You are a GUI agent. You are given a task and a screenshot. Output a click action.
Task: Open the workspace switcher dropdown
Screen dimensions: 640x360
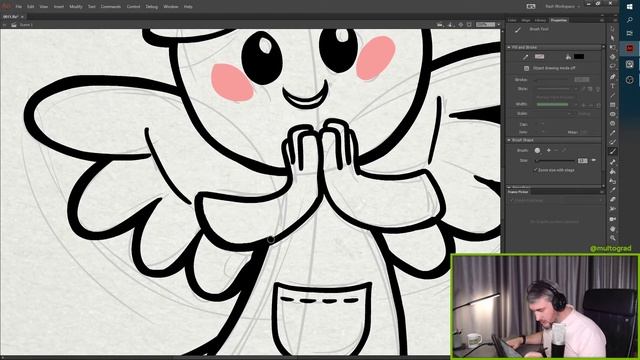point(562,7)
